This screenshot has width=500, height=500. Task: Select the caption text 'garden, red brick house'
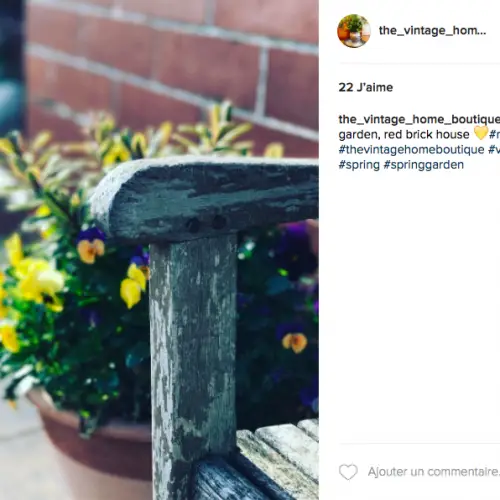pyautogui.click(x=404, y=134)
